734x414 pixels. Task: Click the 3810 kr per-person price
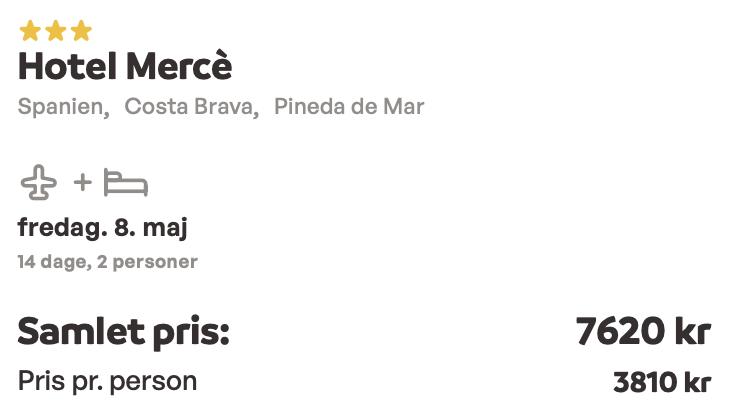tap(662, 382)
